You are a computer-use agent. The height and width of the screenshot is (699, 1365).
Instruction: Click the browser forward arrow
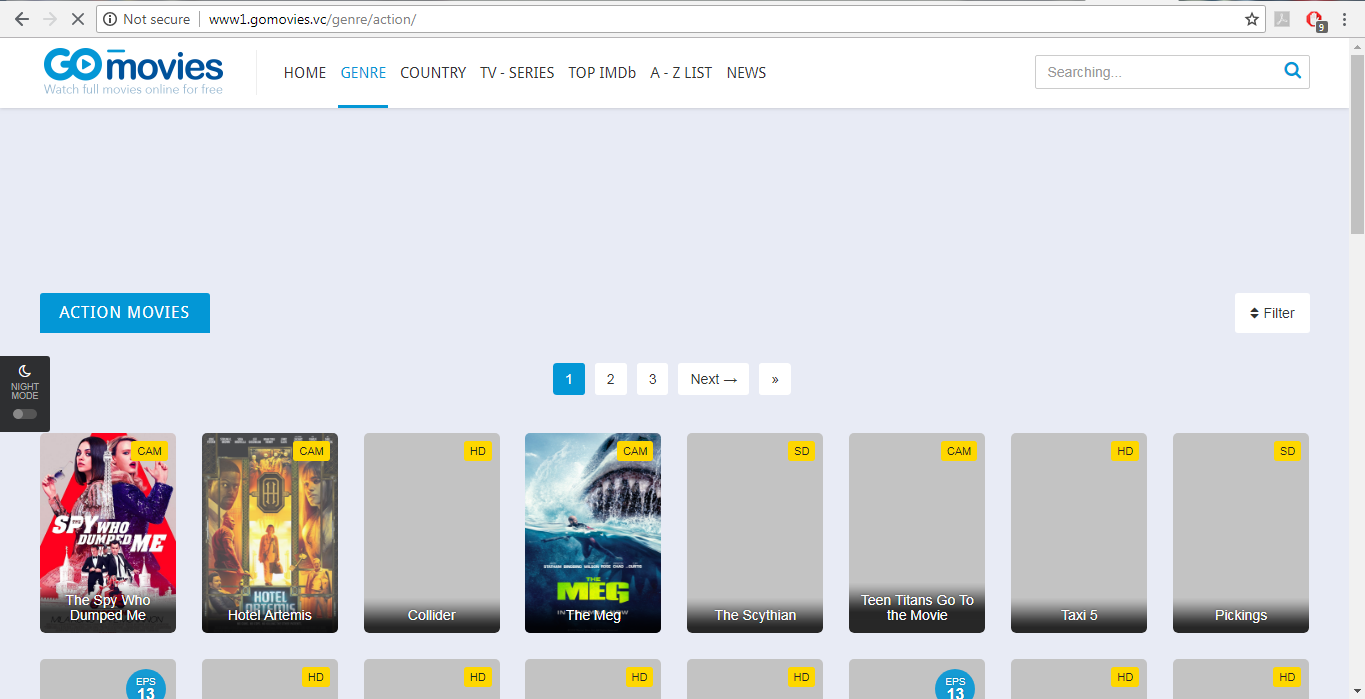point(50,19)
